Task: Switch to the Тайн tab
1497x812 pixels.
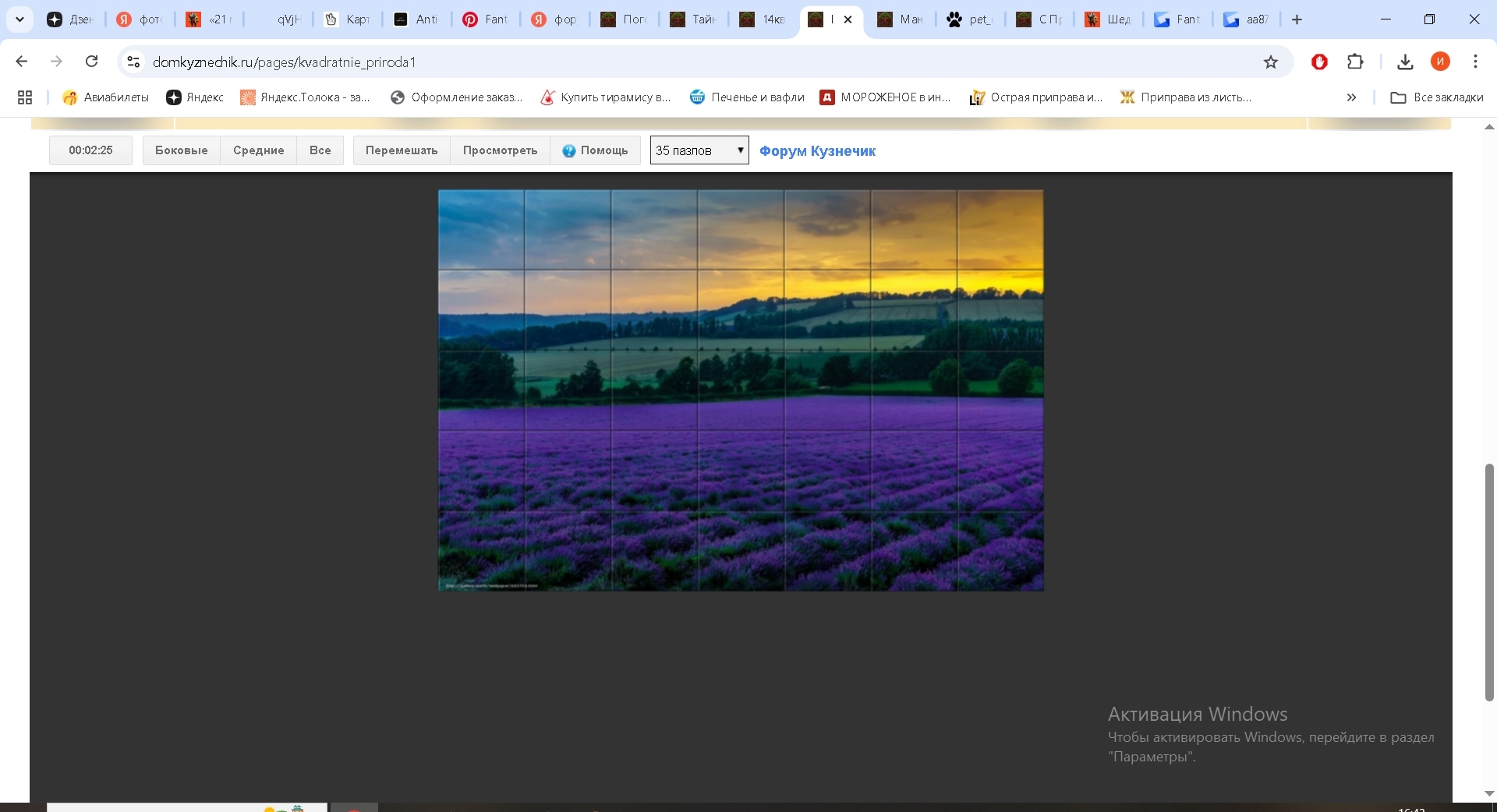Action: 693,19
